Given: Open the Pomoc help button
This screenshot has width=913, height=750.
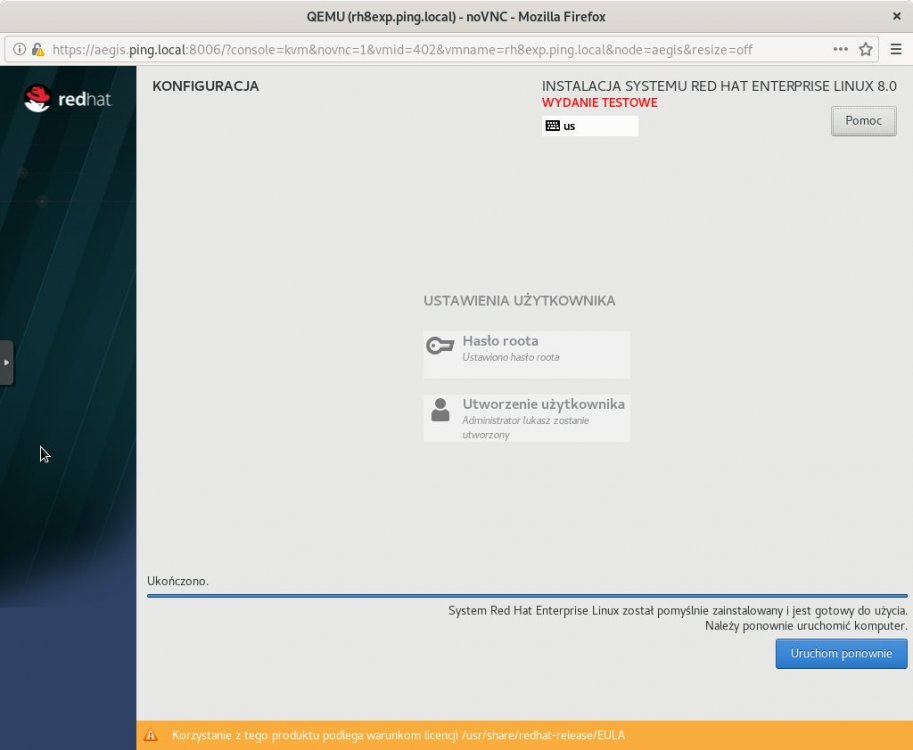Looking at the screenshot, I should point(864,121).
